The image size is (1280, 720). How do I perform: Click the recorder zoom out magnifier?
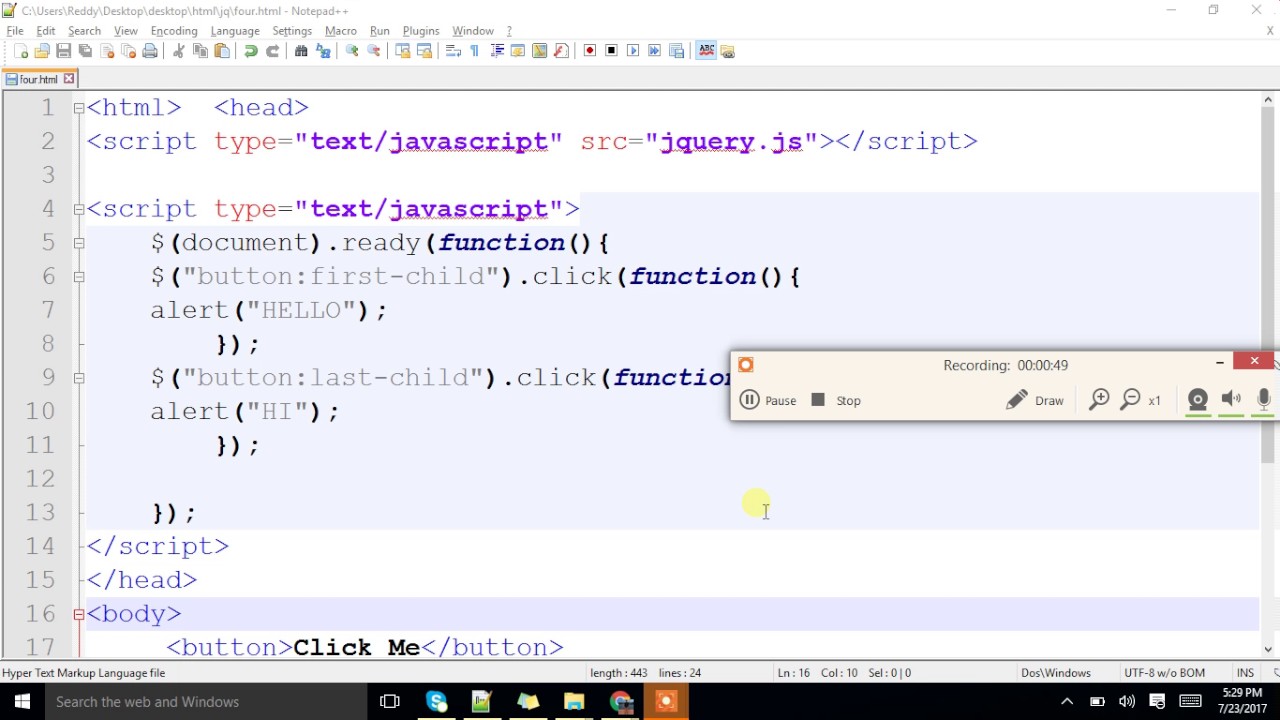click(1131, 400)
